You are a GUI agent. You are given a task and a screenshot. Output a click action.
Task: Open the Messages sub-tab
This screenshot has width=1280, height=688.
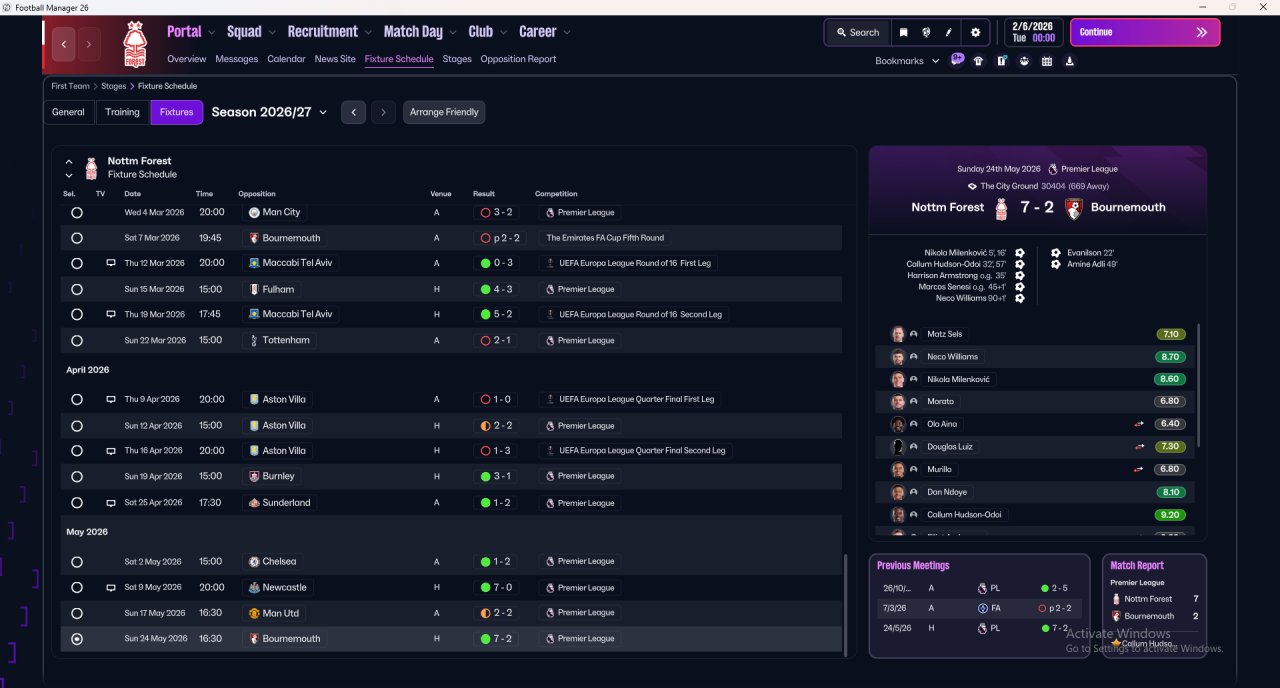(237, 59)
